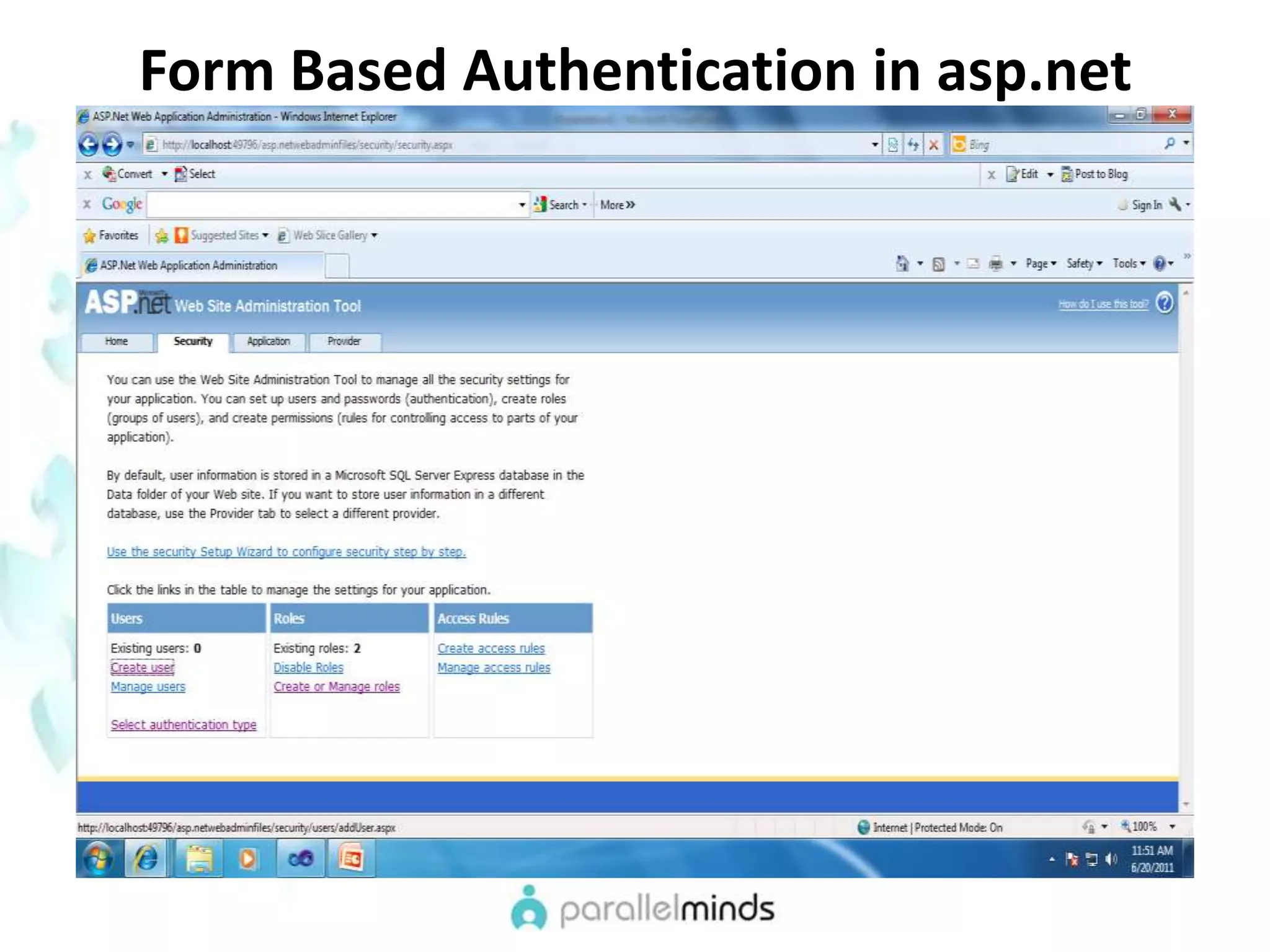
Task: Click the Google toolbar wrench settings icon
Action: tap(1175, 205)
